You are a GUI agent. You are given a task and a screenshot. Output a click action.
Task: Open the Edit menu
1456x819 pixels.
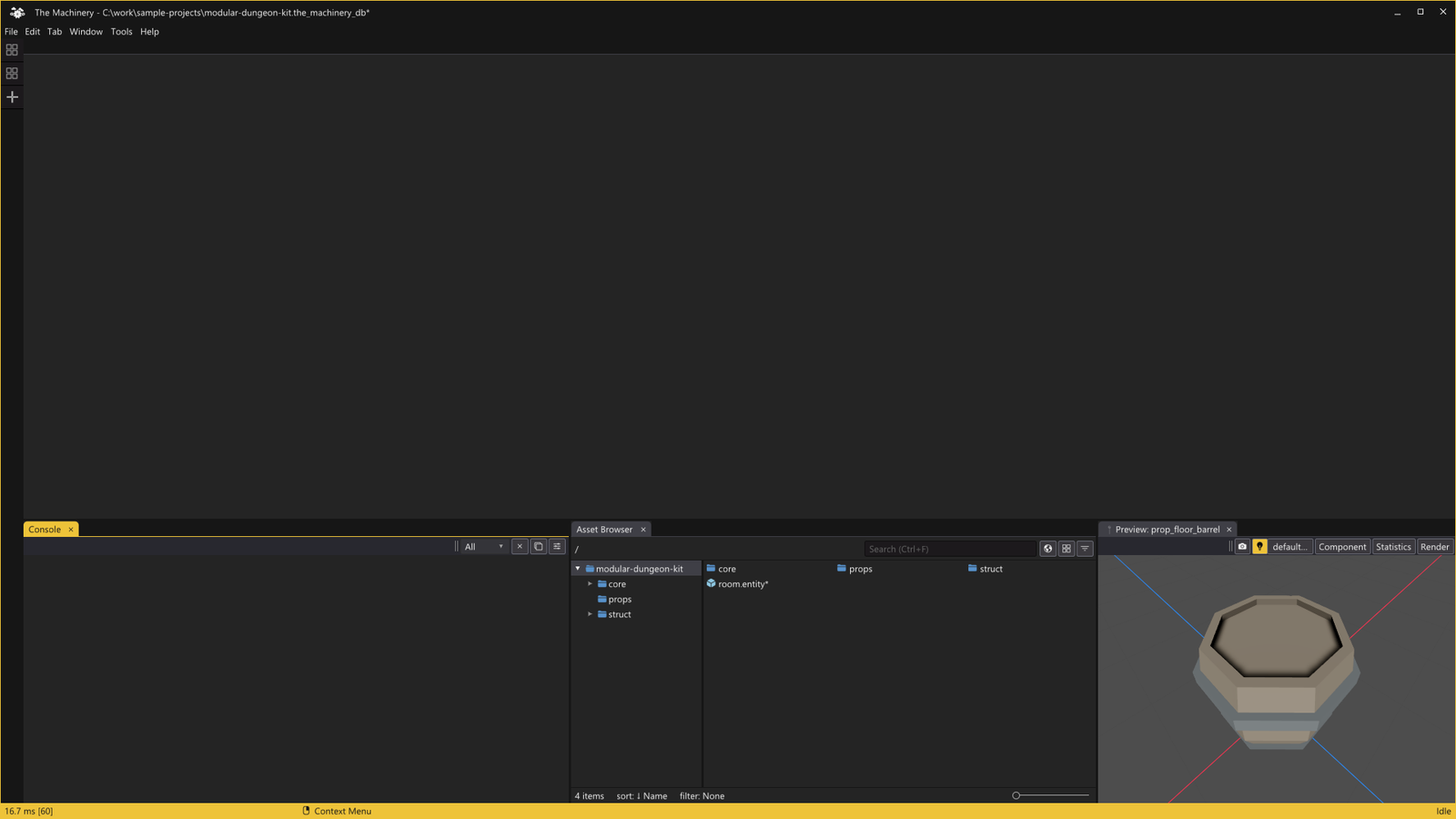[33, 31]
